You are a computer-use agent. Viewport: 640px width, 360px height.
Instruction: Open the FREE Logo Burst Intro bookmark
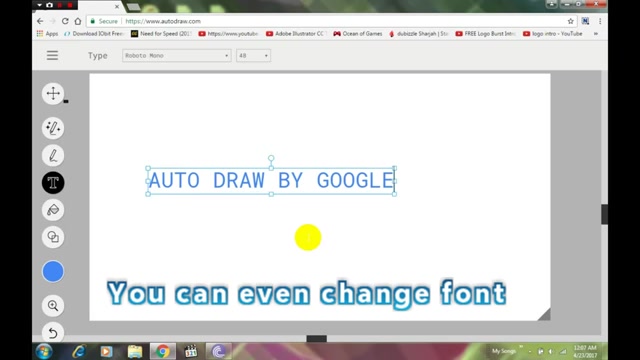coord(486,34)
